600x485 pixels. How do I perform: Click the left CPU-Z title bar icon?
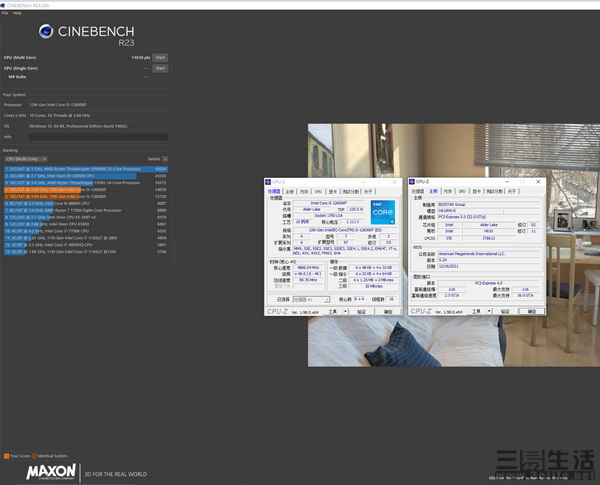(x=268, y=181)
